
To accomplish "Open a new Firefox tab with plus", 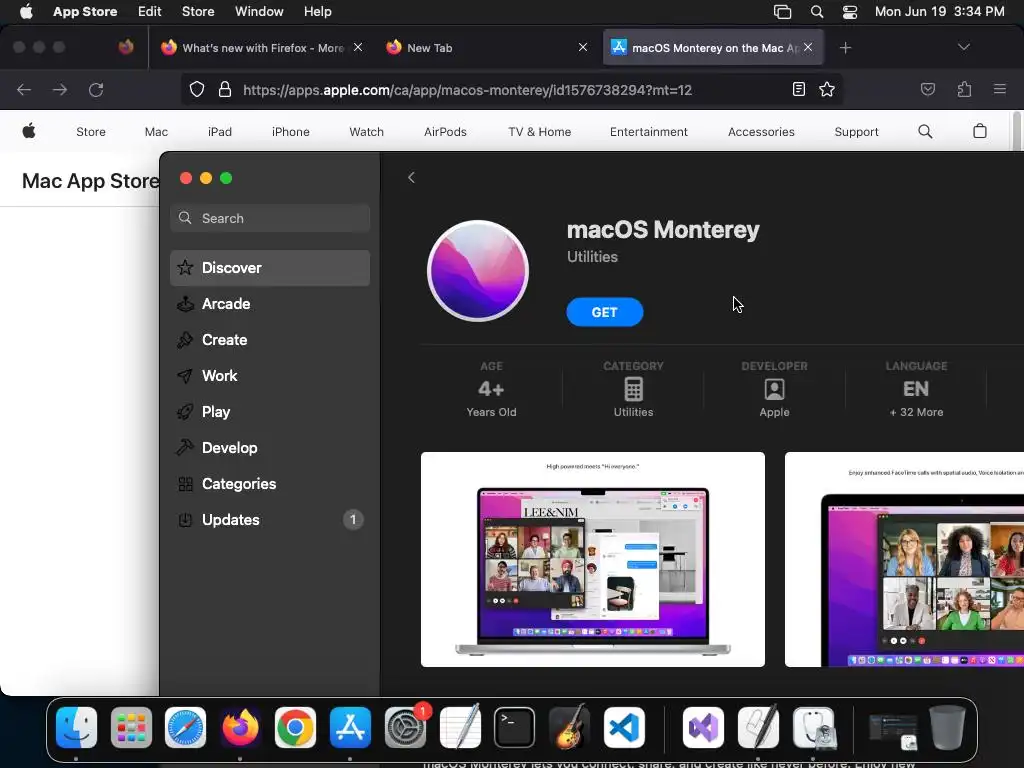I will tap(845, 48).
